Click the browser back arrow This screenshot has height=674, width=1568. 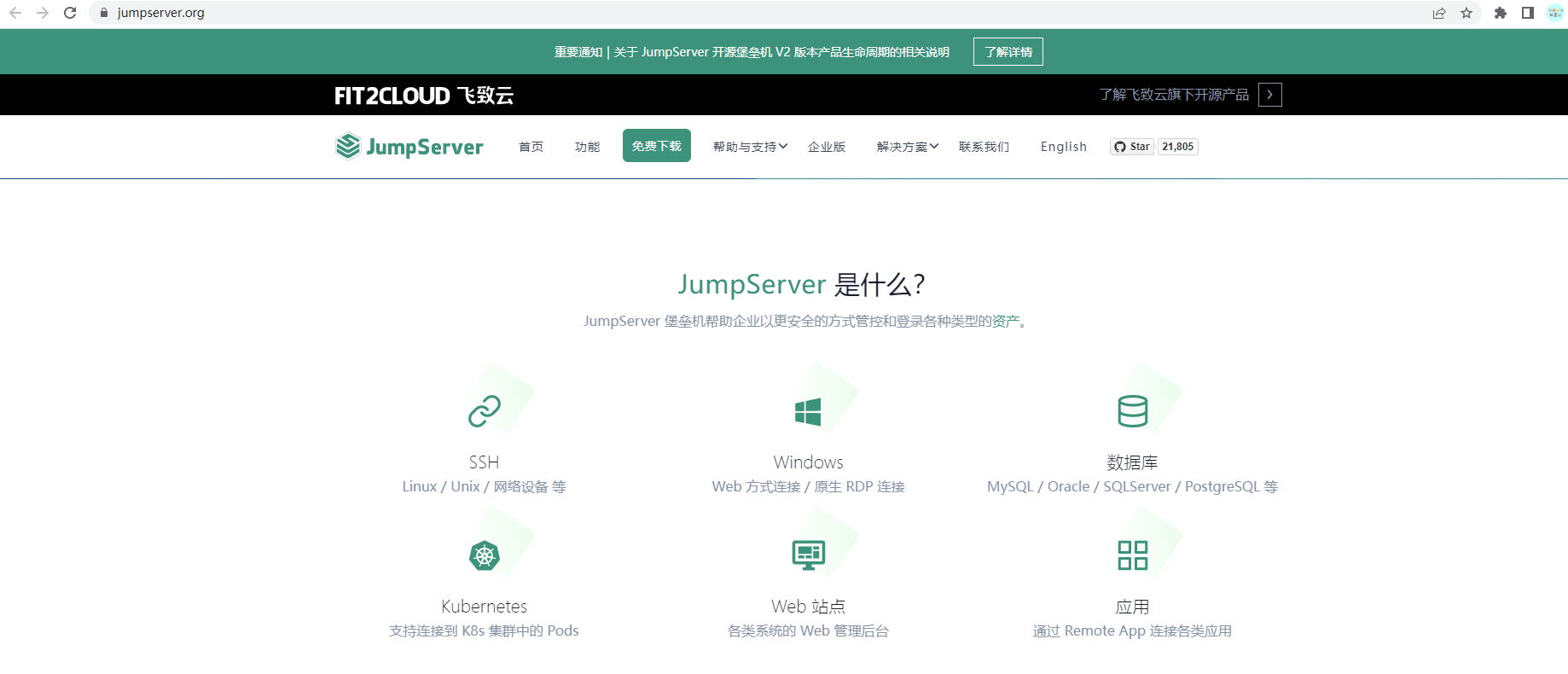pyautogui.click(x=15, y=13)
